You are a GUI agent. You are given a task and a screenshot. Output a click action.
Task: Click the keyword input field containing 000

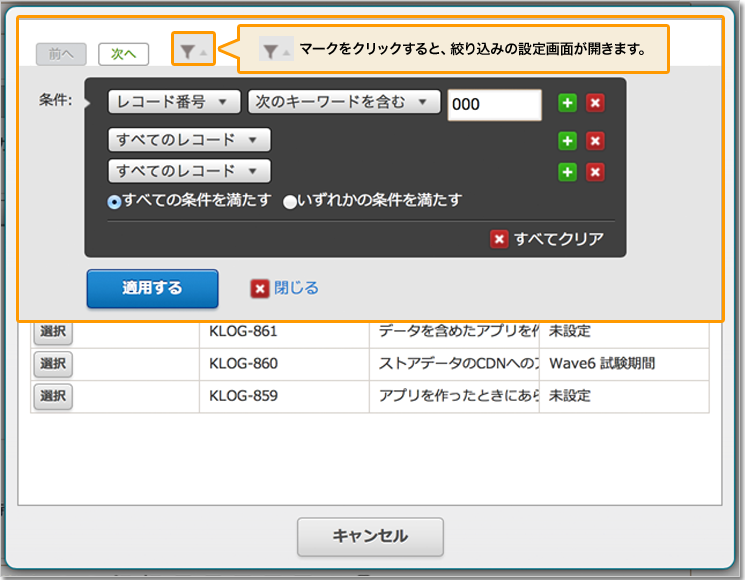click(494, 104)
